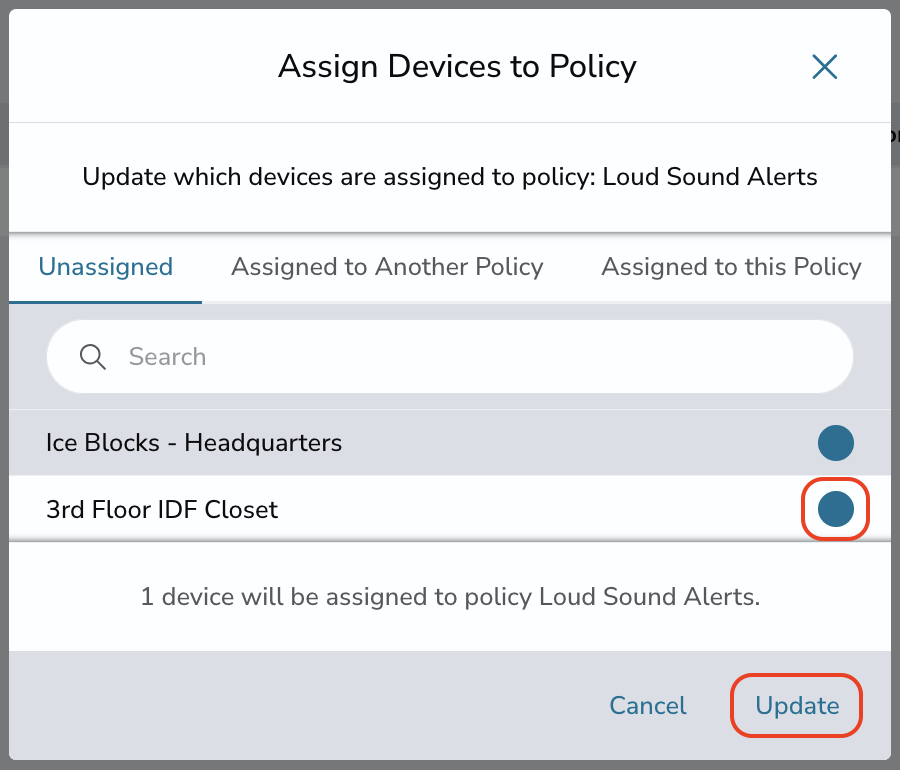
Task: Click the 'Update which devices are assigned' description
Action: point(450,177)
